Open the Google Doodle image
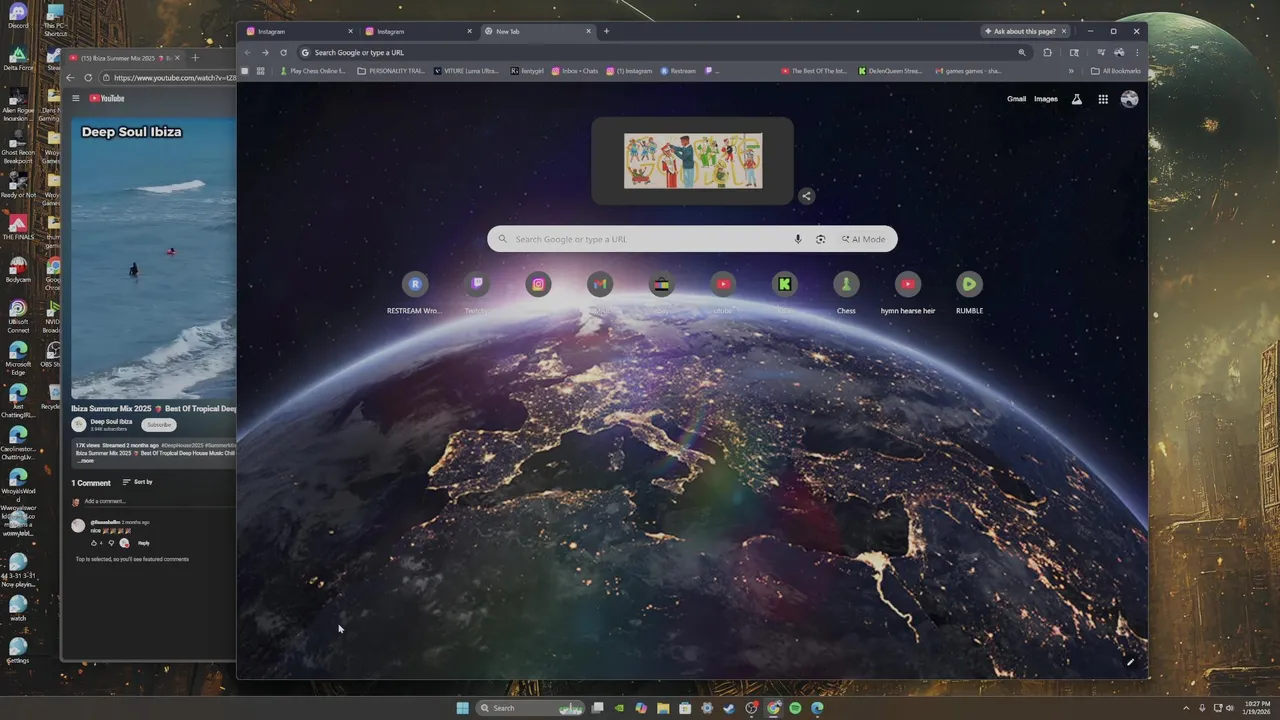1280x720 pixels. (693, 161)
